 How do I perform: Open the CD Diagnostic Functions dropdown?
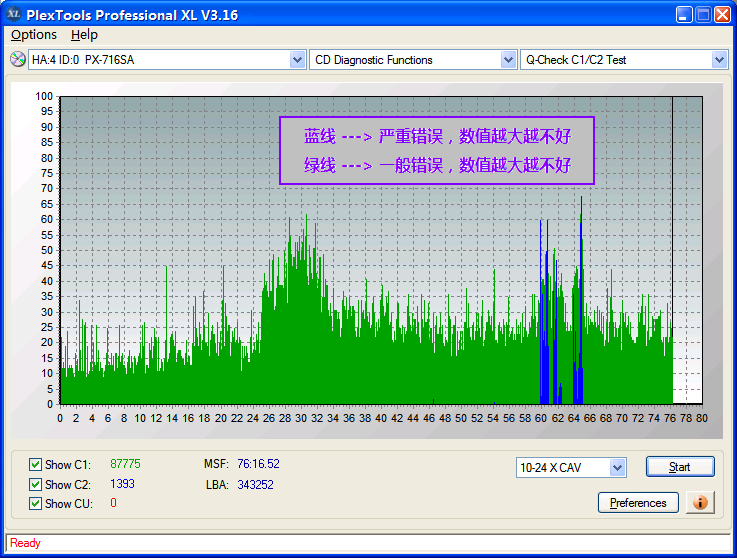pos(508,60)
